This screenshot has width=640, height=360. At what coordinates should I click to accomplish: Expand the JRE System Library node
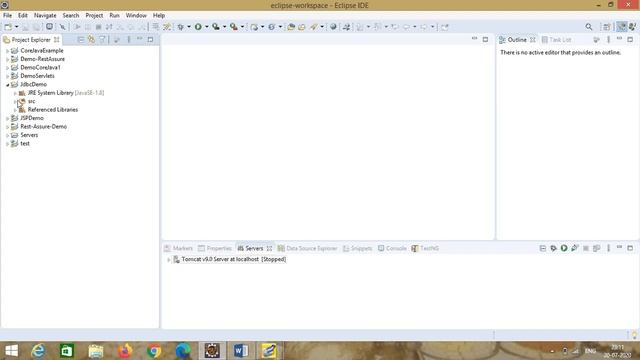coord(16,93)
